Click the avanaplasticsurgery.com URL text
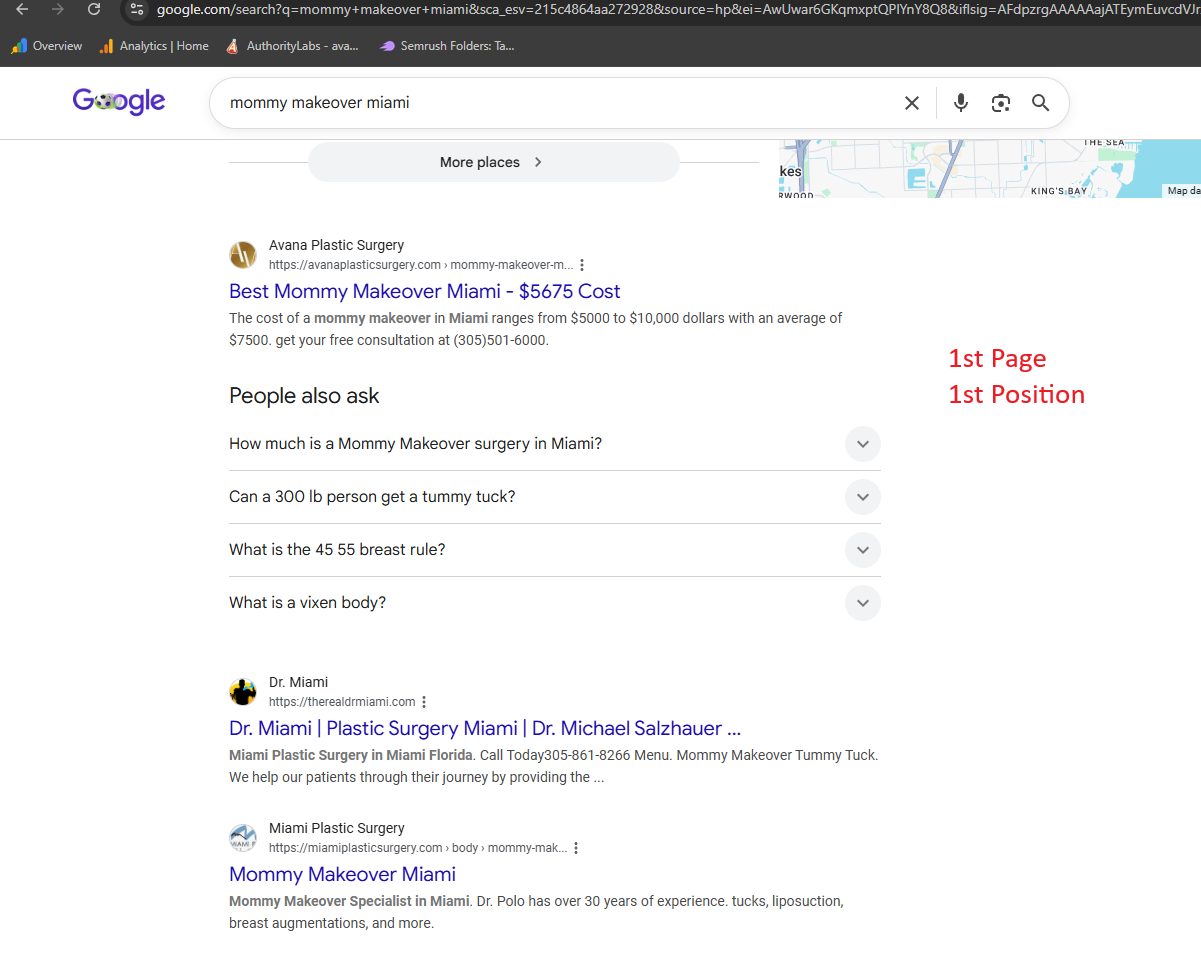Viewport: 1201px width, 974px height. [421, 265]
